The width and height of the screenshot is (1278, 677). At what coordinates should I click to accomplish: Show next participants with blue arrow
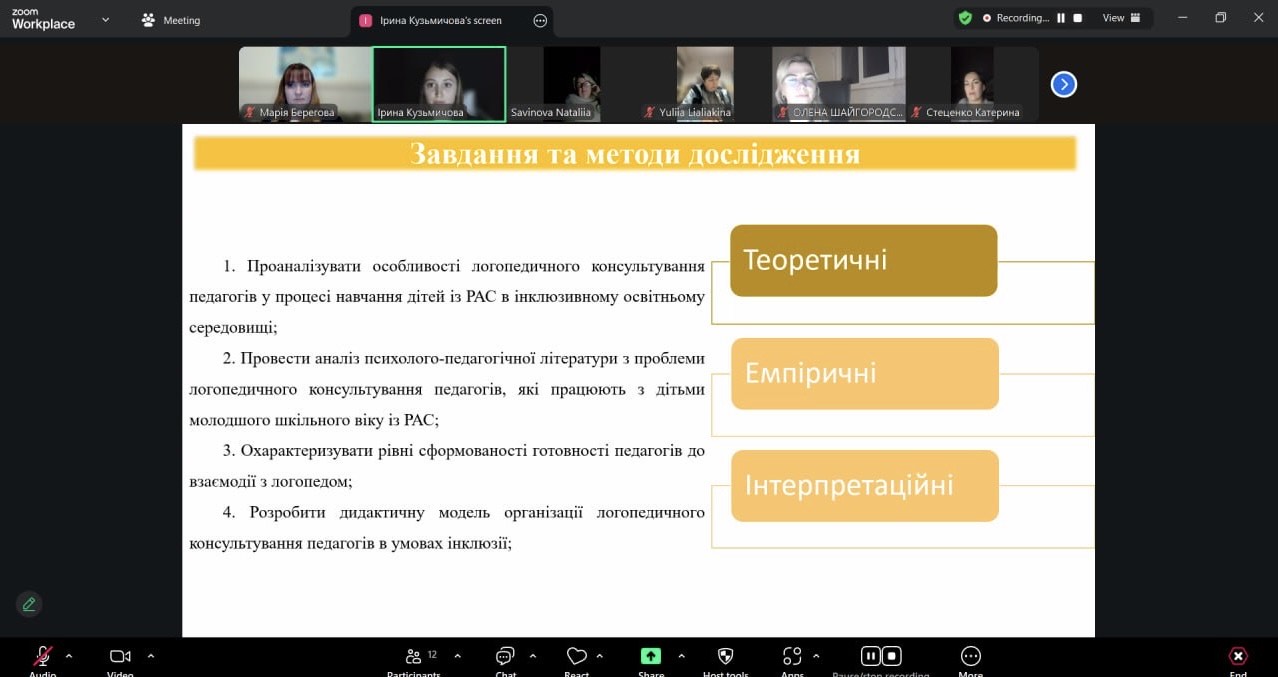[1063, 85]
